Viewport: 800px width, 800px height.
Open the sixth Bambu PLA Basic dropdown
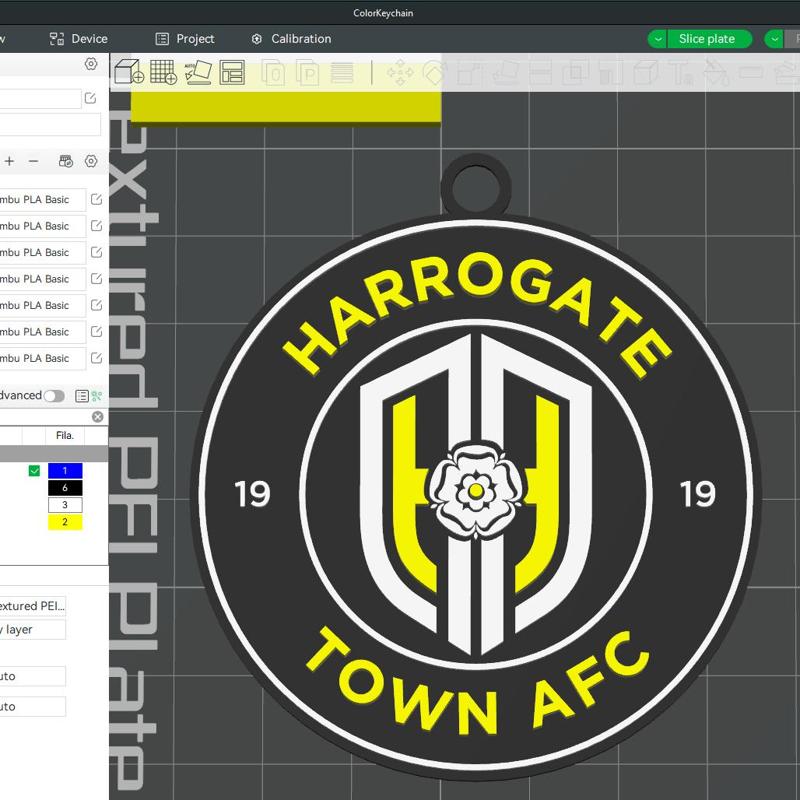43,332
